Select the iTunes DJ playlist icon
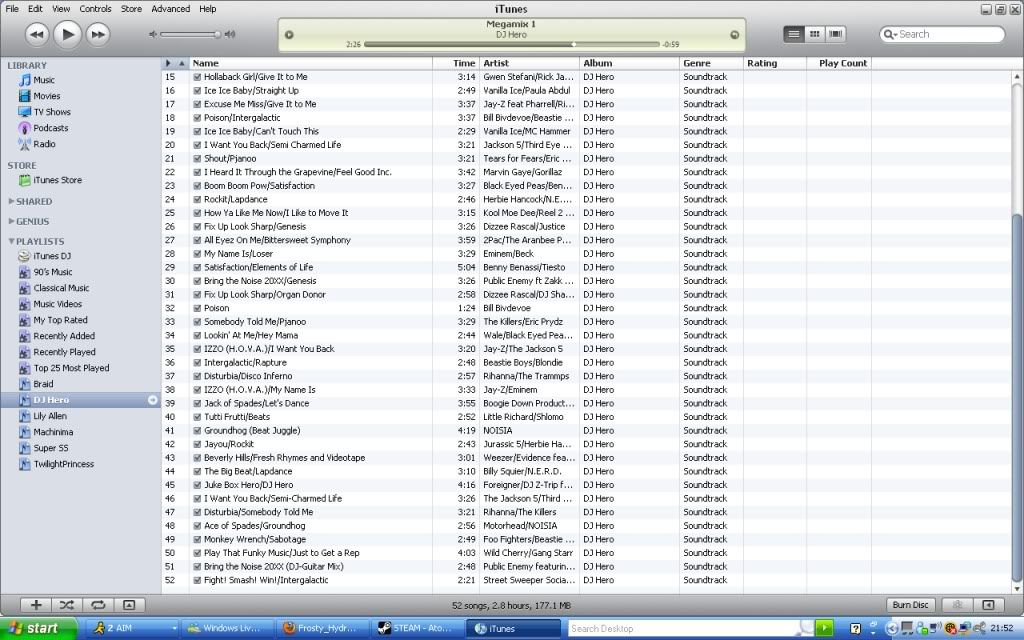Image resolution: width=1024 pixels, height=640 pixels. point(25,256)
